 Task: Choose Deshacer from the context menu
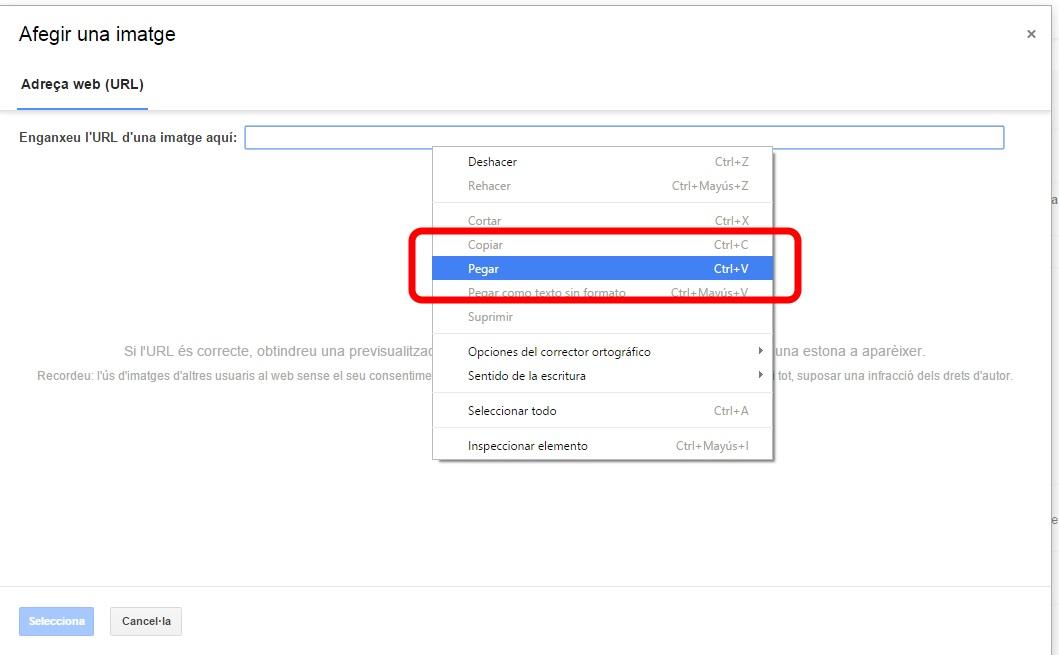click(492, 162)
